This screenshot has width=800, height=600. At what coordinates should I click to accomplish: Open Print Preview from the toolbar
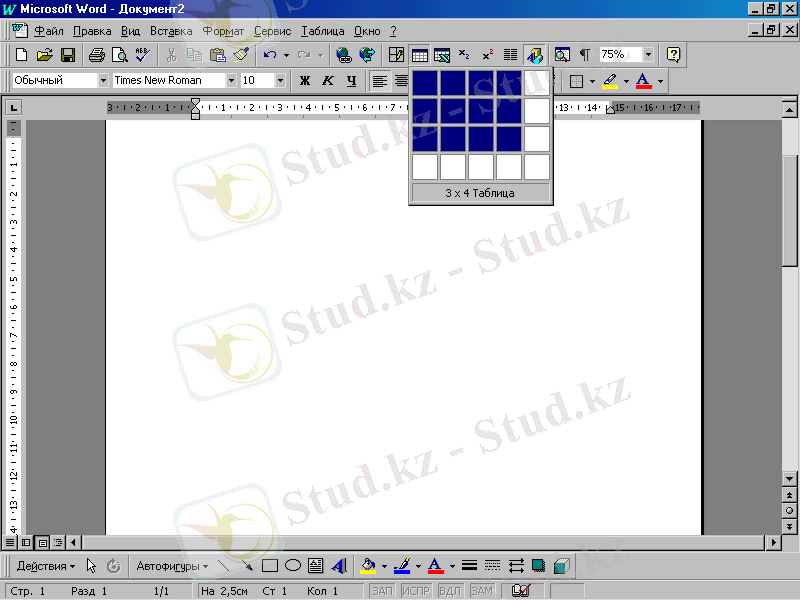[x=119, y=55]
